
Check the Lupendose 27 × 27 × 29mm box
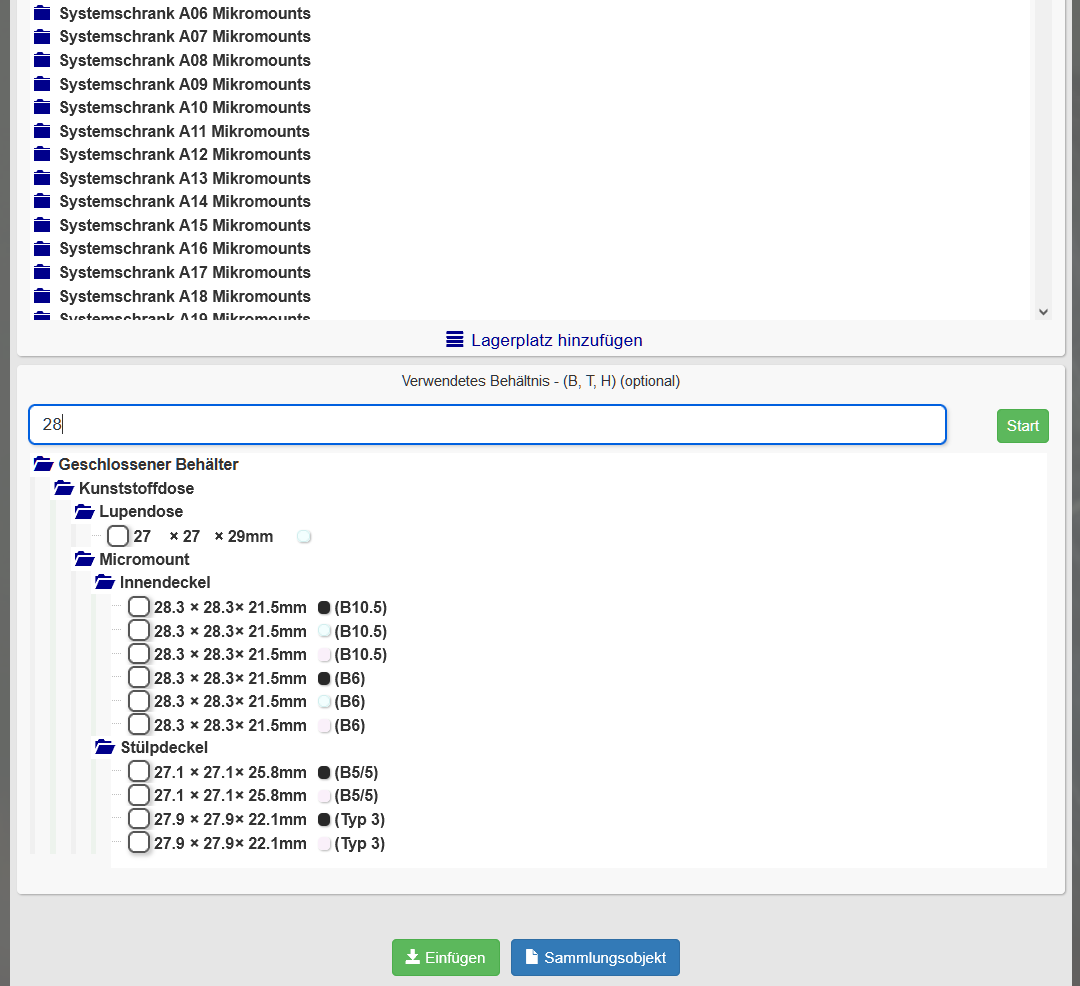[118, 536]
